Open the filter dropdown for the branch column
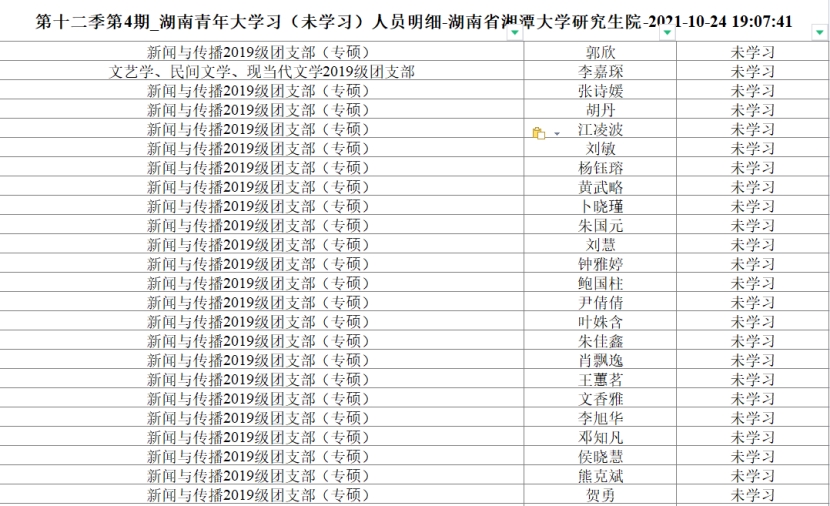 pos(514,33)
